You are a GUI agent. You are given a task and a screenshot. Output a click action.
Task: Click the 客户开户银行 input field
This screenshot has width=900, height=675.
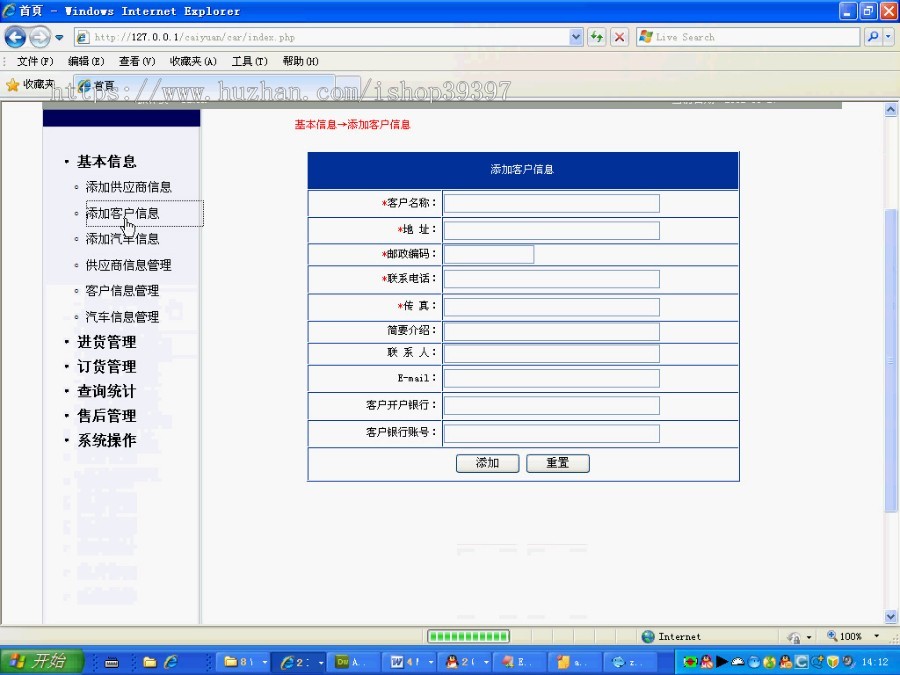[x=552, y=405]
